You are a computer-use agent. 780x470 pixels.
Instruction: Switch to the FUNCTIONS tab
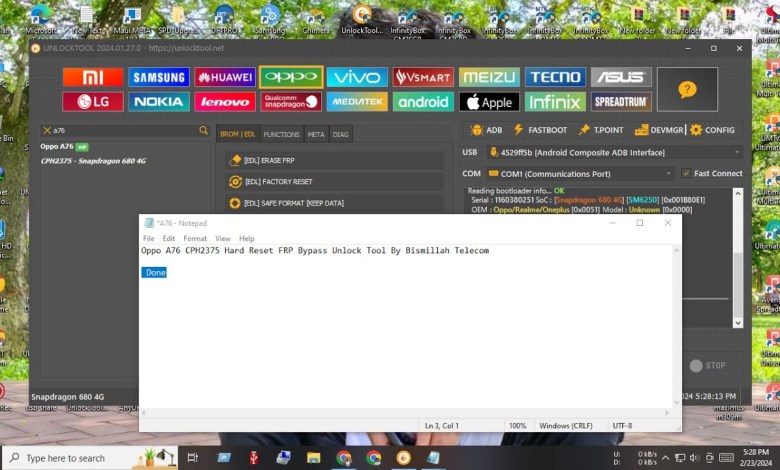[x=281, y=134]
